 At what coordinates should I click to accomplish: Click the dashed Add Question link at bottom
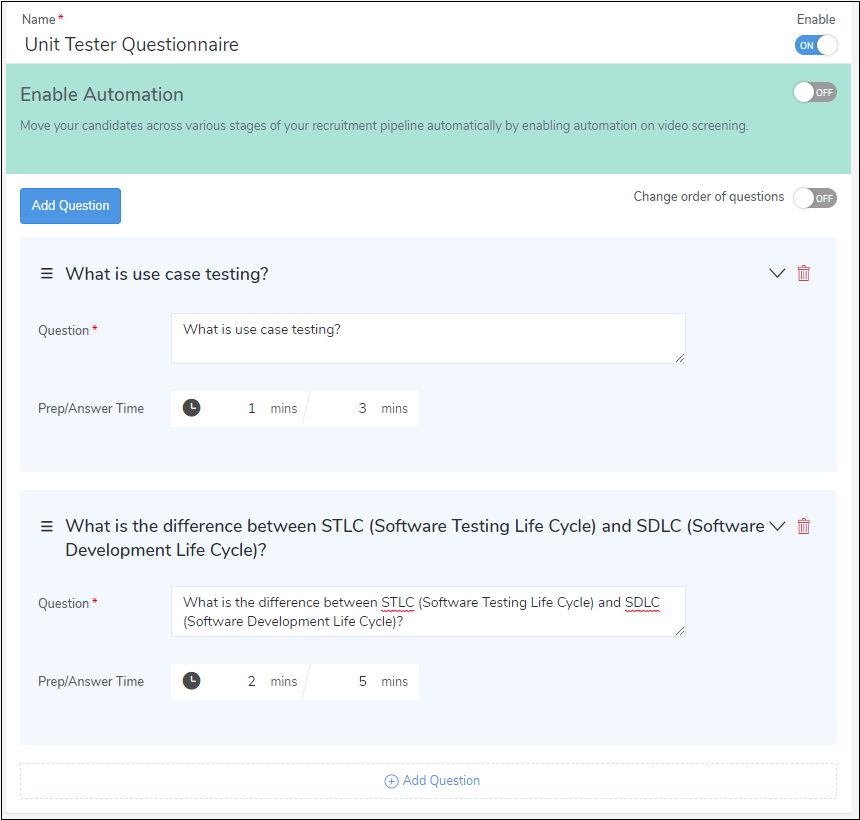[440, 781]
